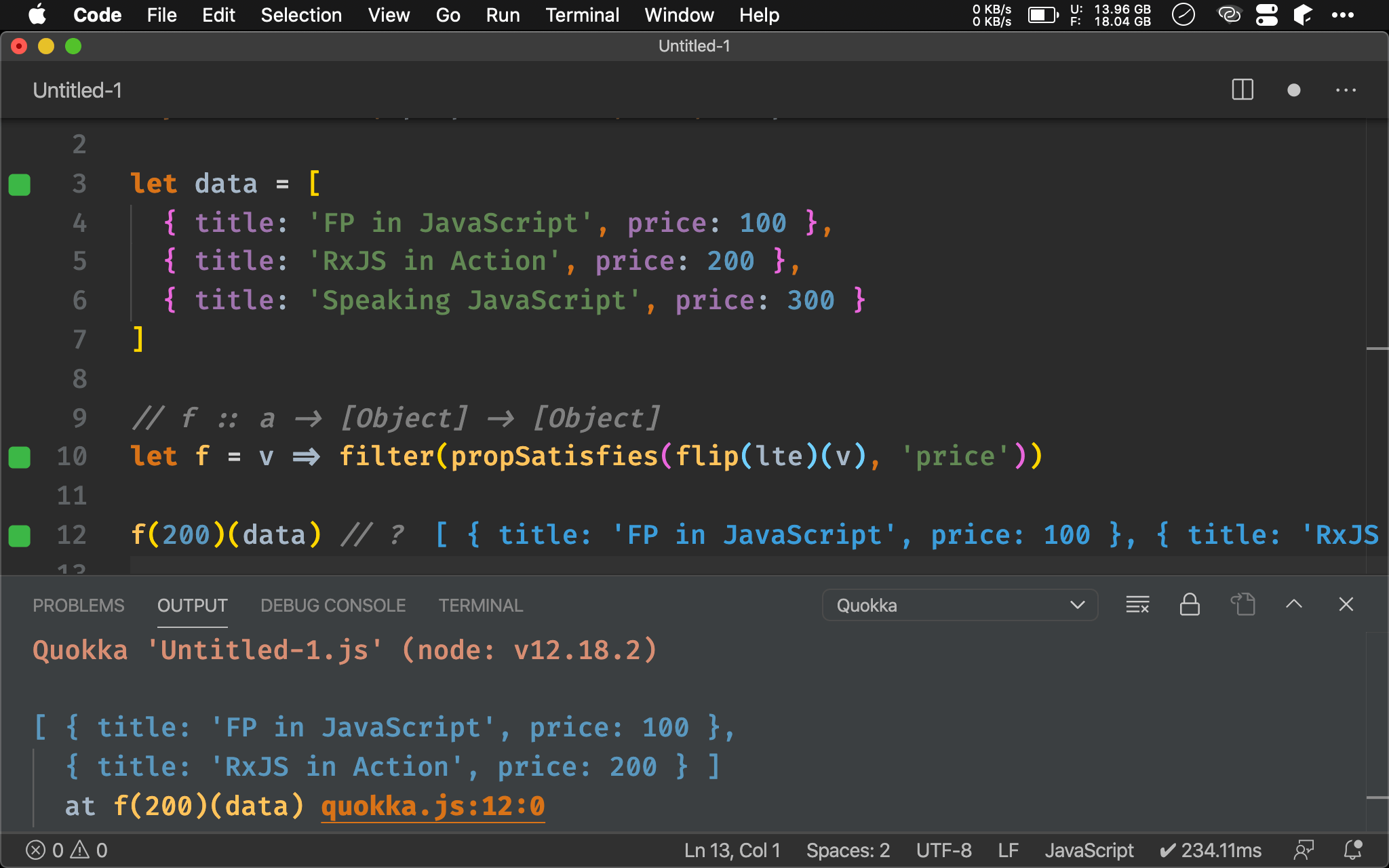1389x868 pixels.
Task: Click the price value 300
Action: (810, 300)
